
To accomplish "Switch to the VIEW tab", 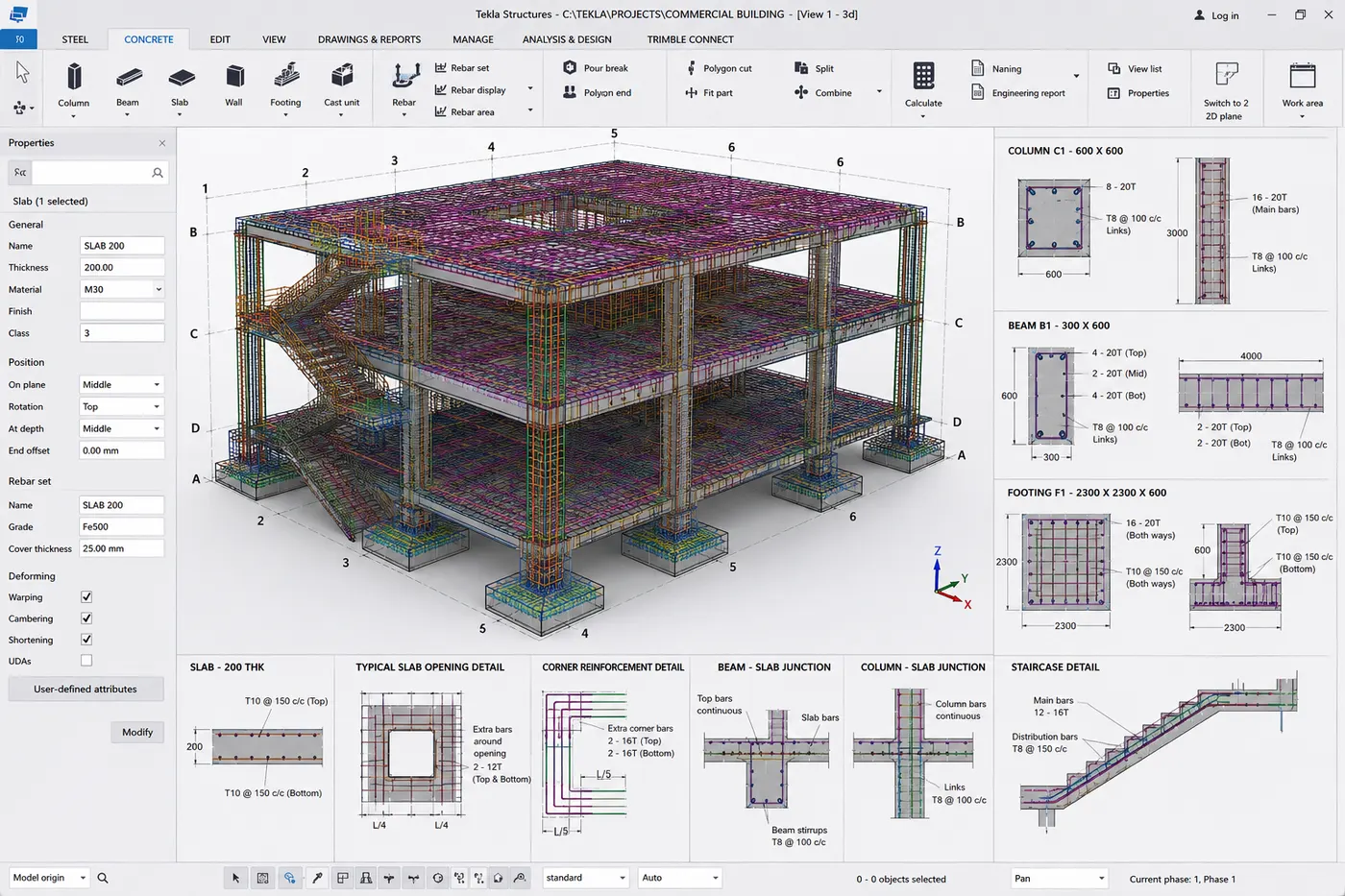I will [x=274, y=39].
